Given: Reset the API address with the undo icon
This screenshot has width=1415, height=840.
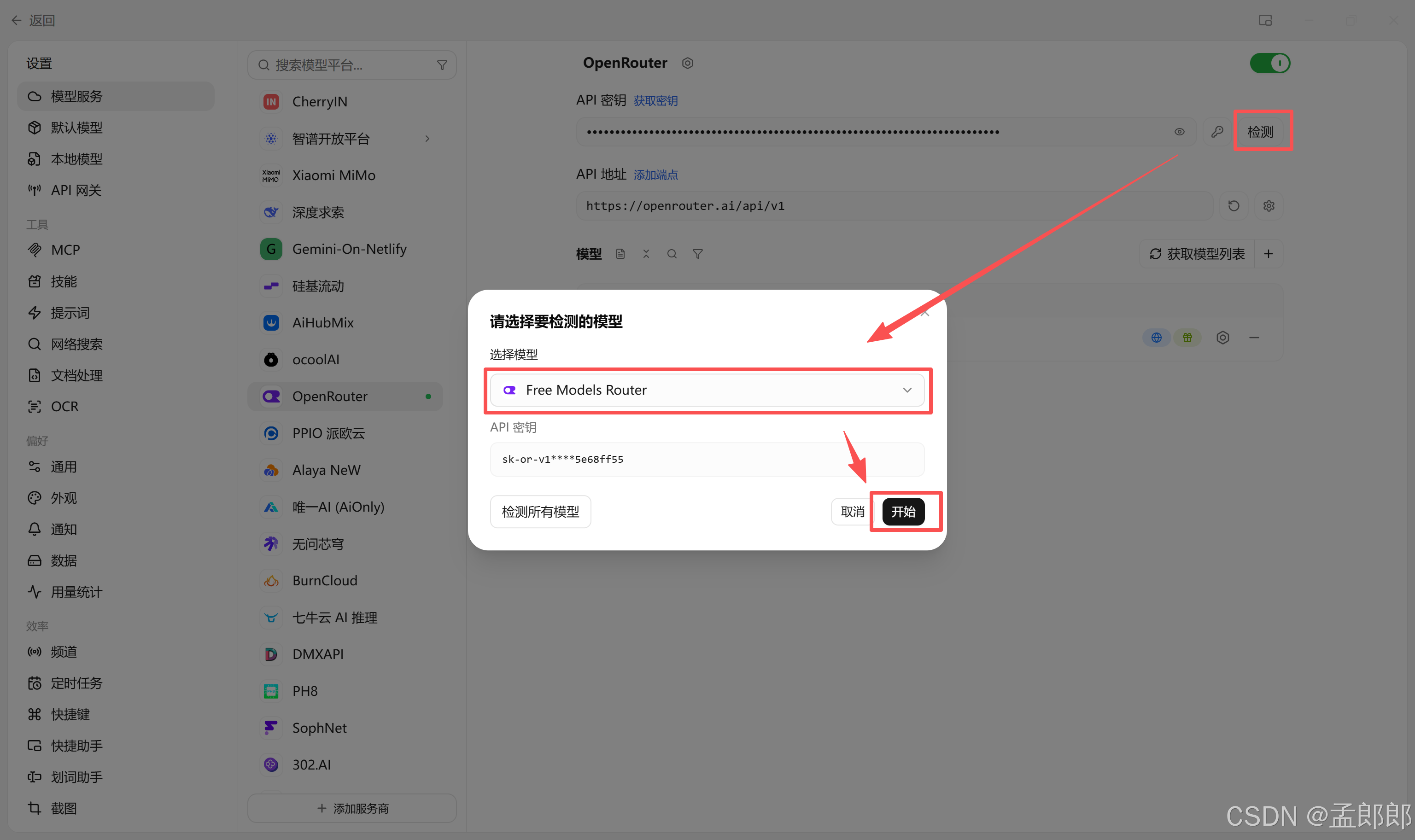Looking at the screenshot, I should tap(1234, 206).
